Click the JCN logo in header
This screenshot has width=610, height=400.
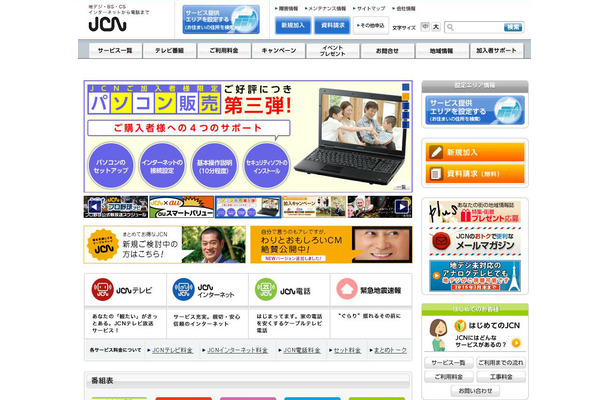[x=107, y=25]
